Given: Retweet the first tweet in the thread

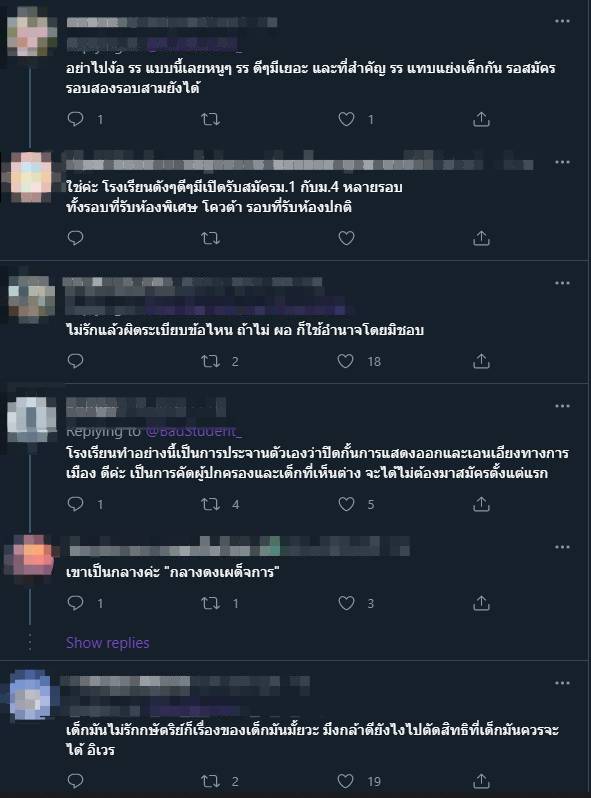Looking at the screenshot, I should tap(210, 120).
